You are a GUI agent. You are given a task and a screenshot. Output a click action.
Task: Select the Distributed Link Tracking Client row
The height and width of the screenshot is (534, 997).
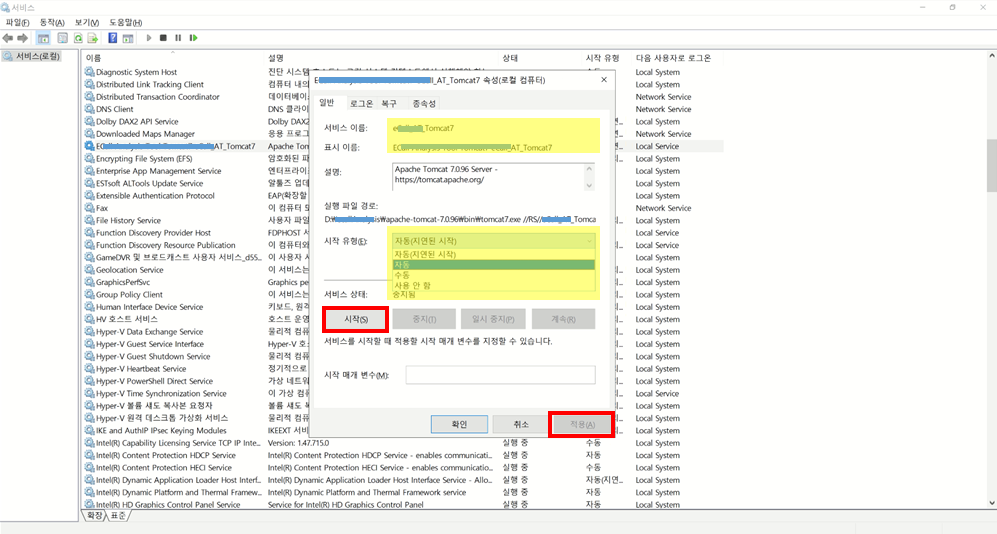point(150,84)
